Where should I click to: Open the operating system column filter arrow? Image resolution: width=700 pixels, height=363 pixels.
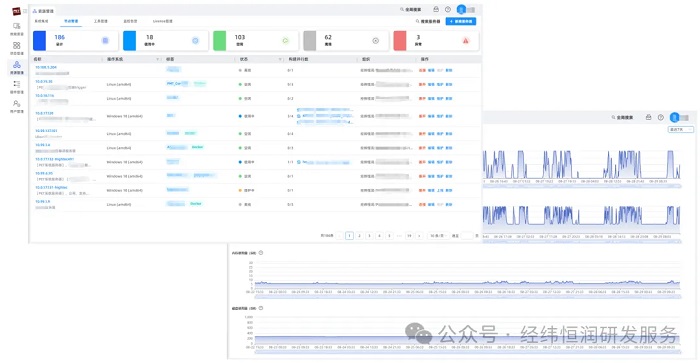click(157, 59)
